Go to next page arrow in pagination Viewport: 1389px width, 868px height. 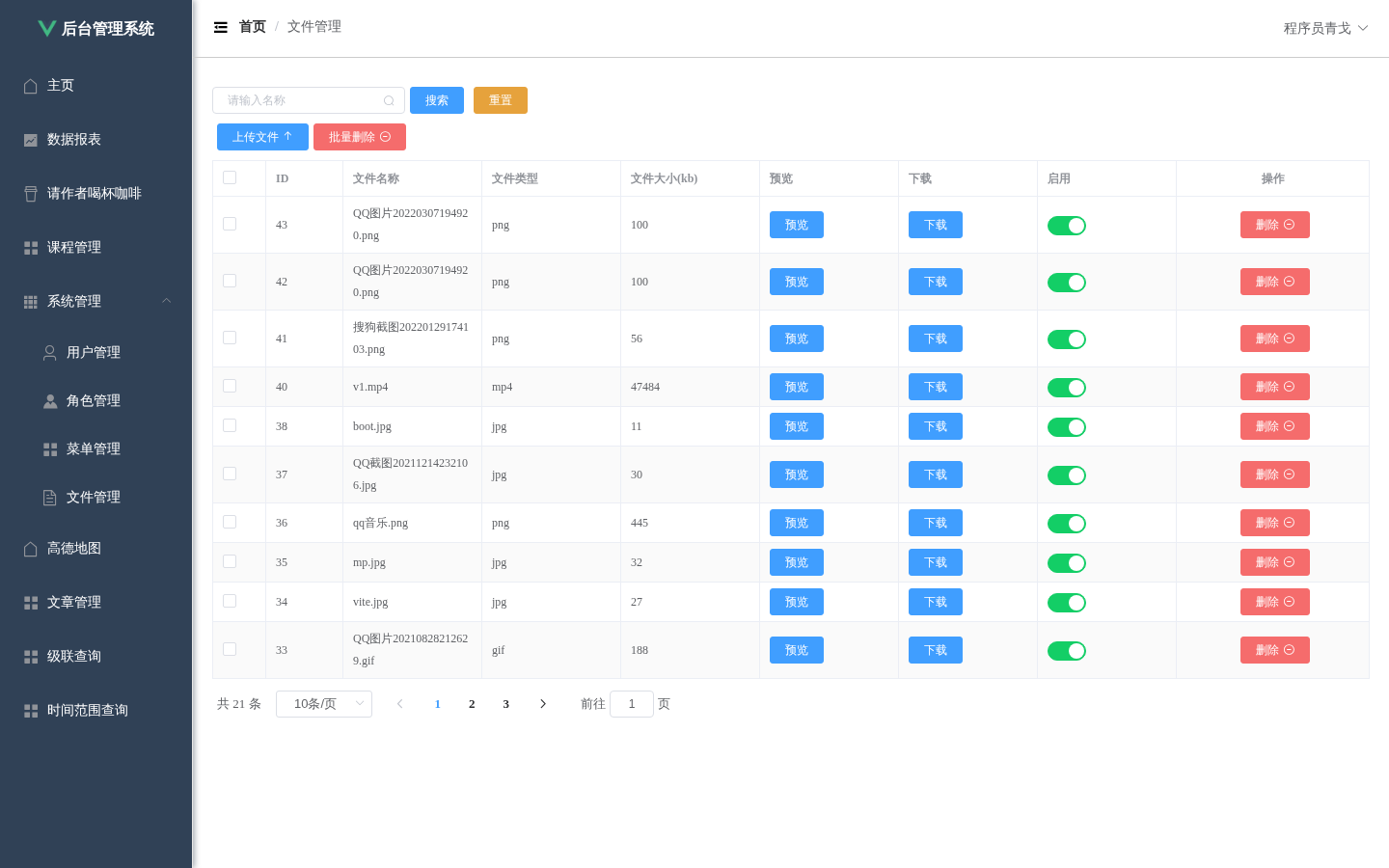coord(543,704)
